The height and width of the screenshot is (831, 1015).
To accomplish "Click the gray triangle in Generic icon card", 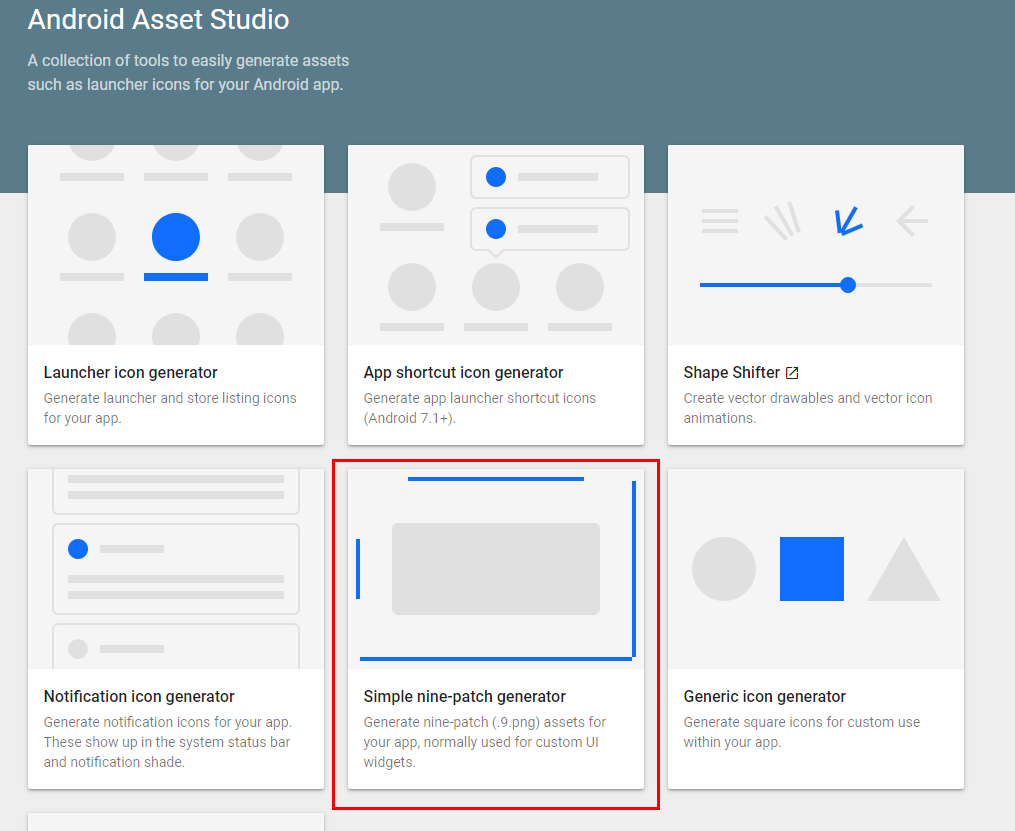I will [x=904, y=570].
